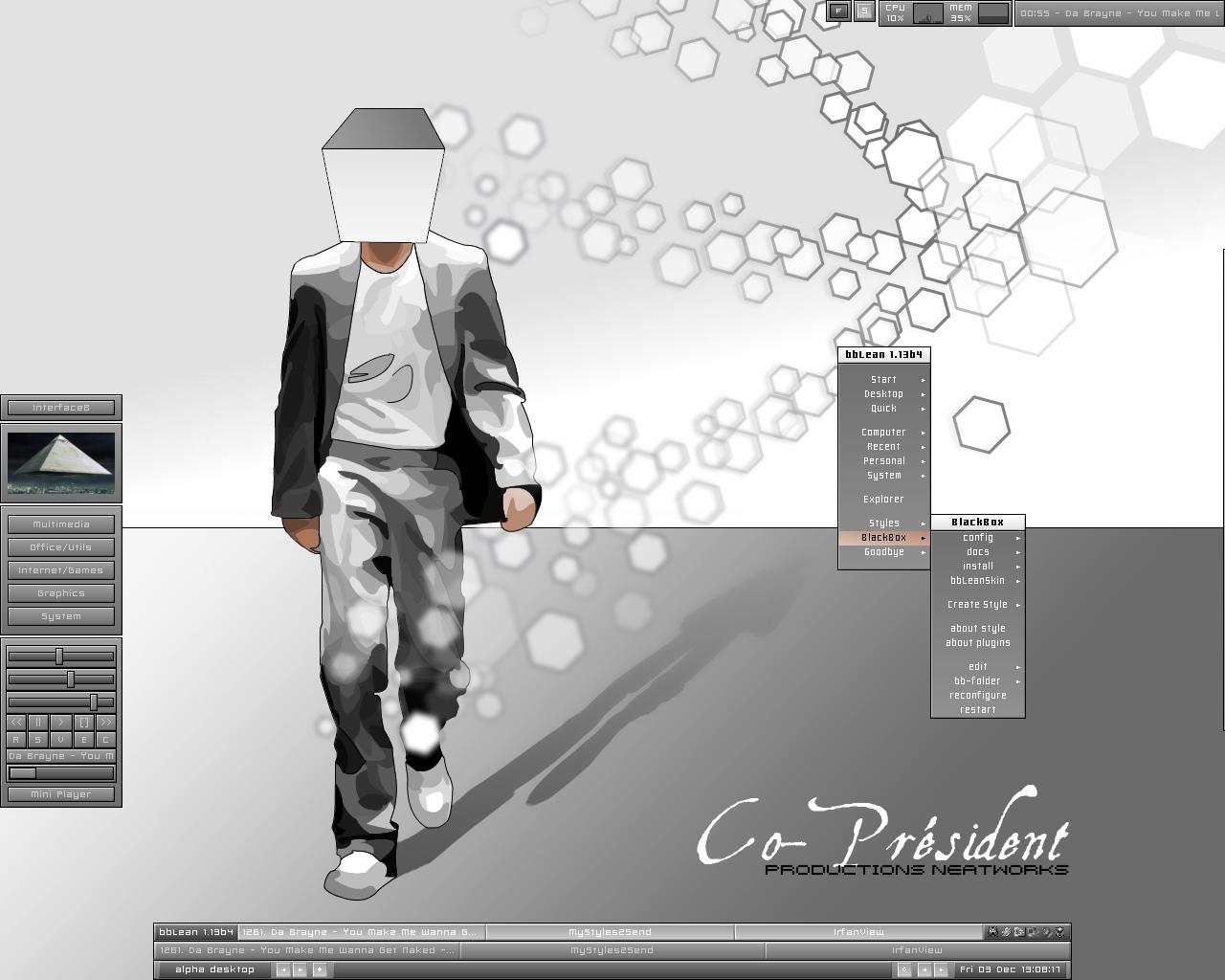Screen dimensions: 1225x980
Task: Select about plugins in BlackBox submenu
Action: [978, 643]
